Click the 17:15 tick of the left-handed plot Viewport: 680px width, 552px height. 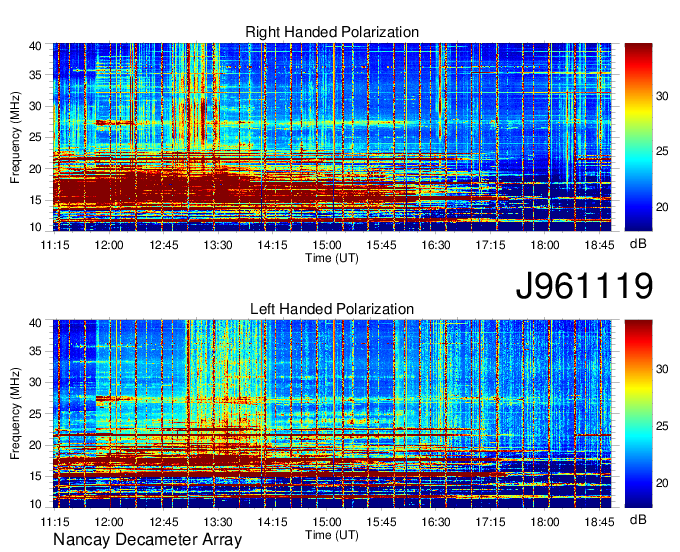(x=490, y=522)
